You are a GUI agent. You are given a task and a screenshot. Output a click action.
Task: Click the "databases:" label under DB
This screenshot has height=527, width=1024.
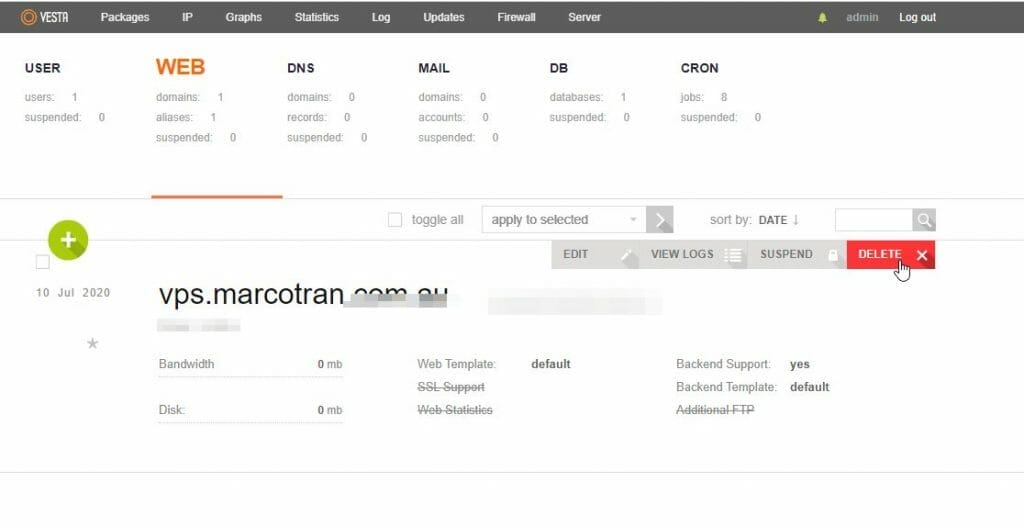tap(576, 97)
